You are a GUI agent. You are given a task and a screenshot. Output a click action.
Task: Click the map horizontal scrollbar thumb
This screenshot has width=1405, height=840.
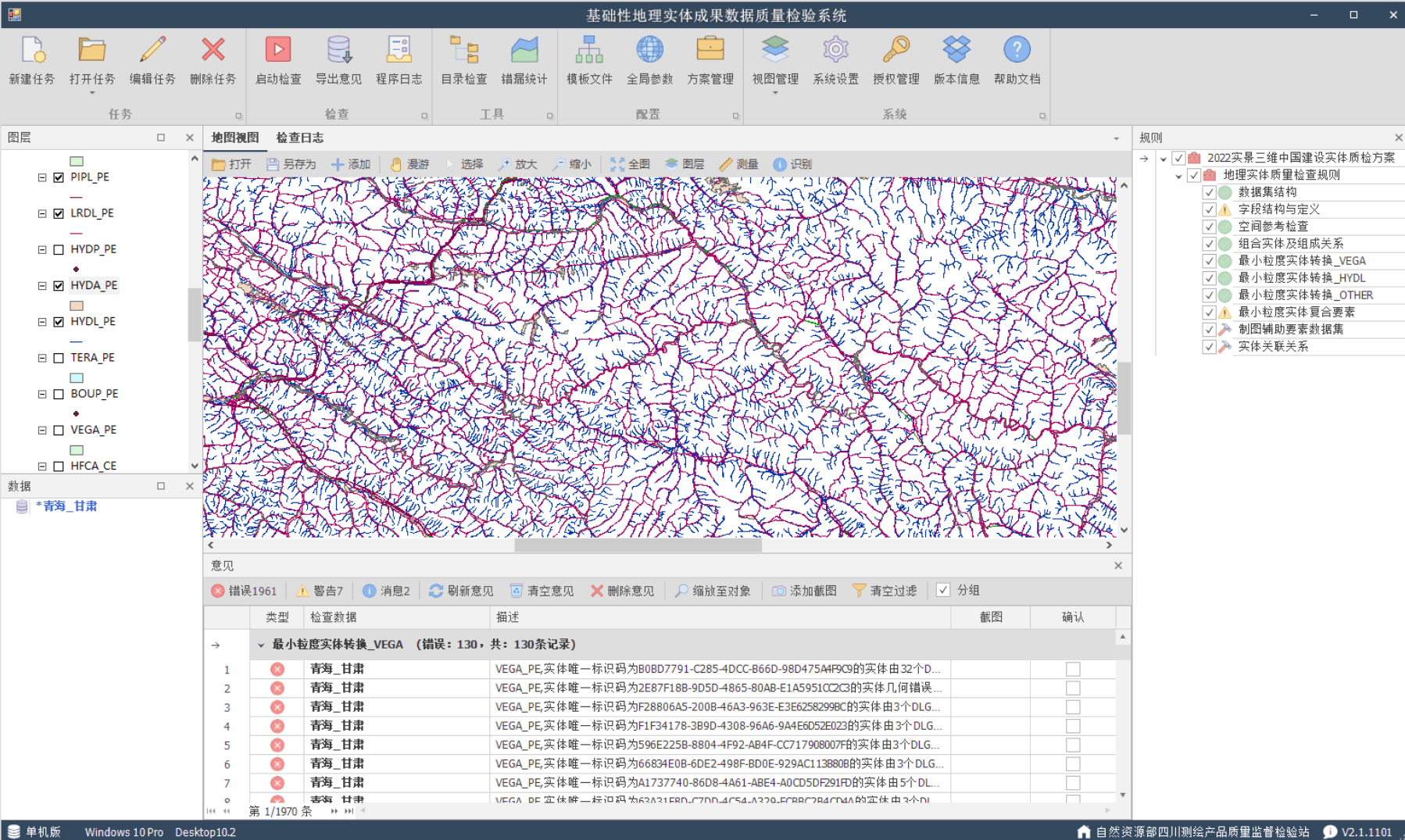point(638,545)
